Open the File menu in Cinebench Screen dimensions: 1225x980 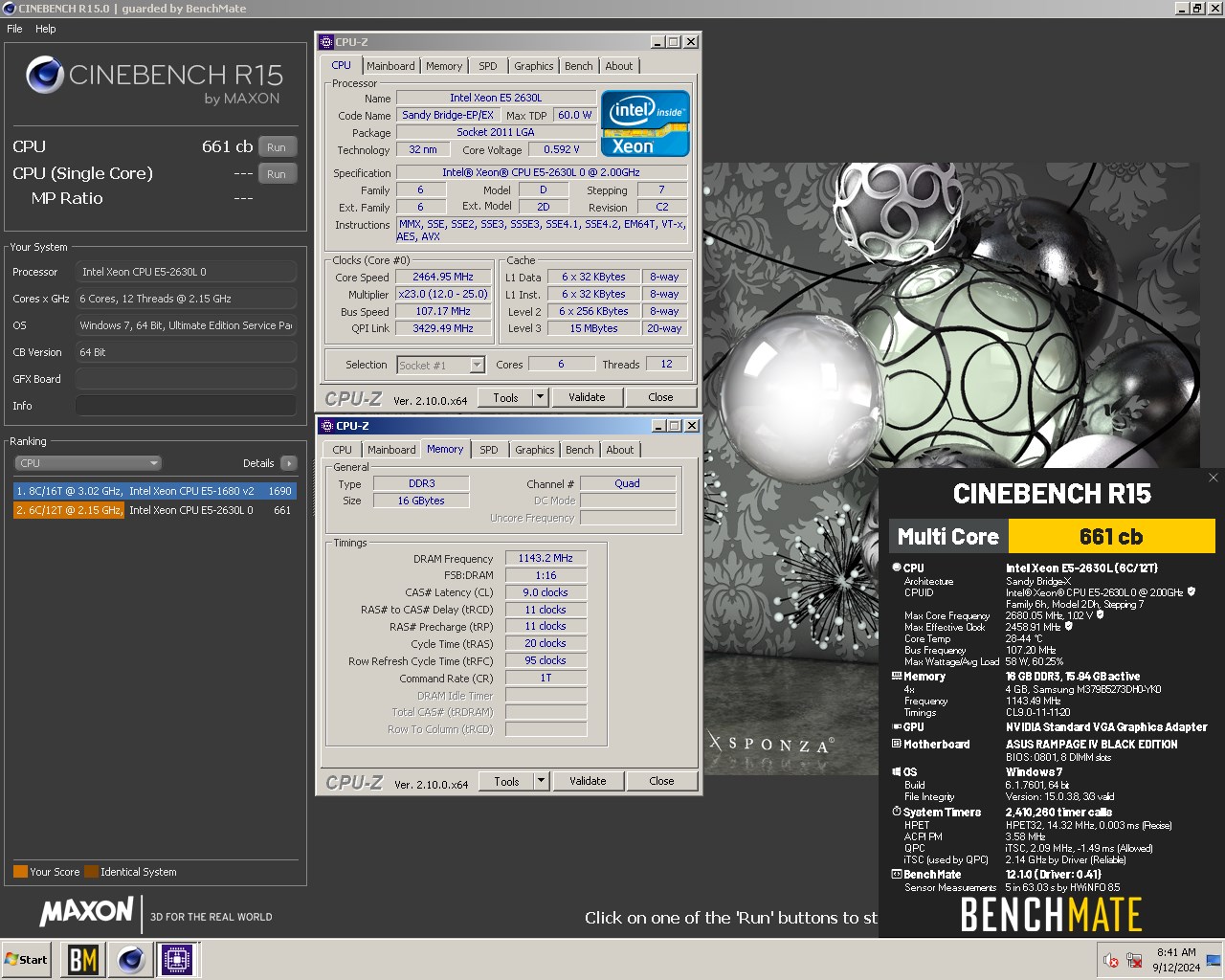(x=14, y=29)
